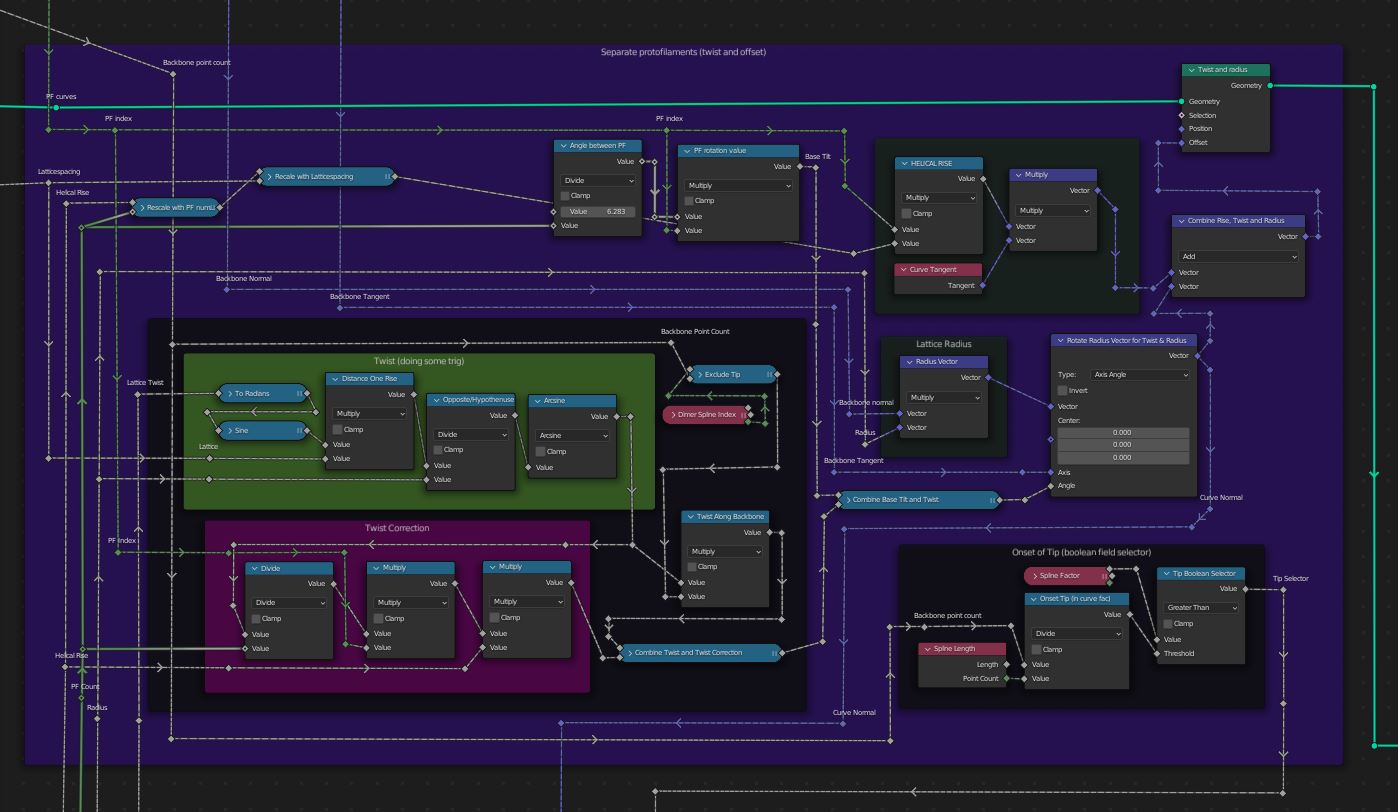Expand collapsed Combine Twist and Twist Correction
Viewport: 1398px width, 812px height.
click(x=629, y=653)
